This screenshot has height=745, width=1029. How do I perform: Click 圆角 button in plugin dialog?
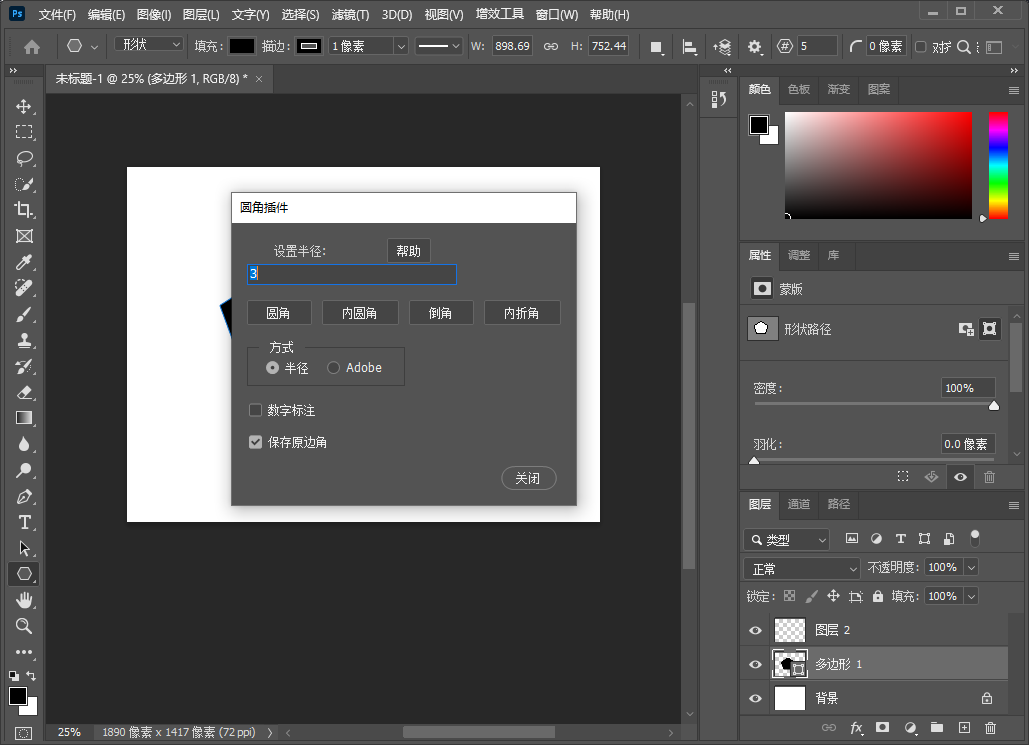(x=279, y=313)
